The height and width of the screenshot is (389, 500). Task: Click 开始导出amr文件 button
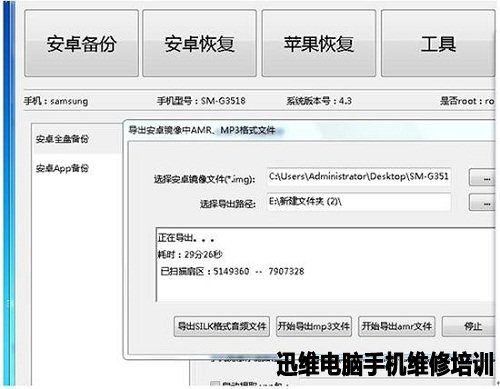click(x=397, y=326)
